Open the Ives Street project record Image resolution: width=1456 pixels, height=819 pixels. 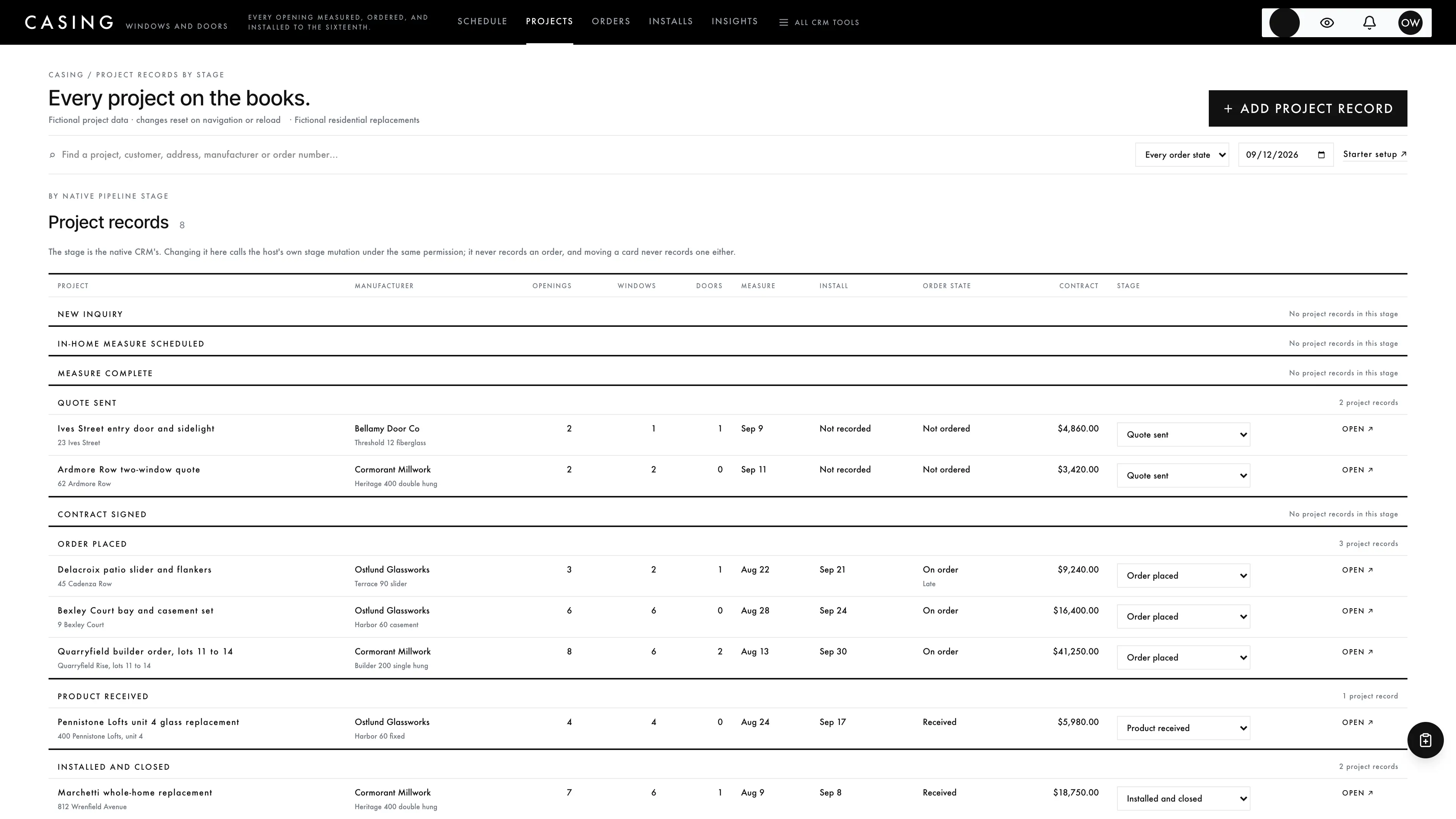(1357, 429)
